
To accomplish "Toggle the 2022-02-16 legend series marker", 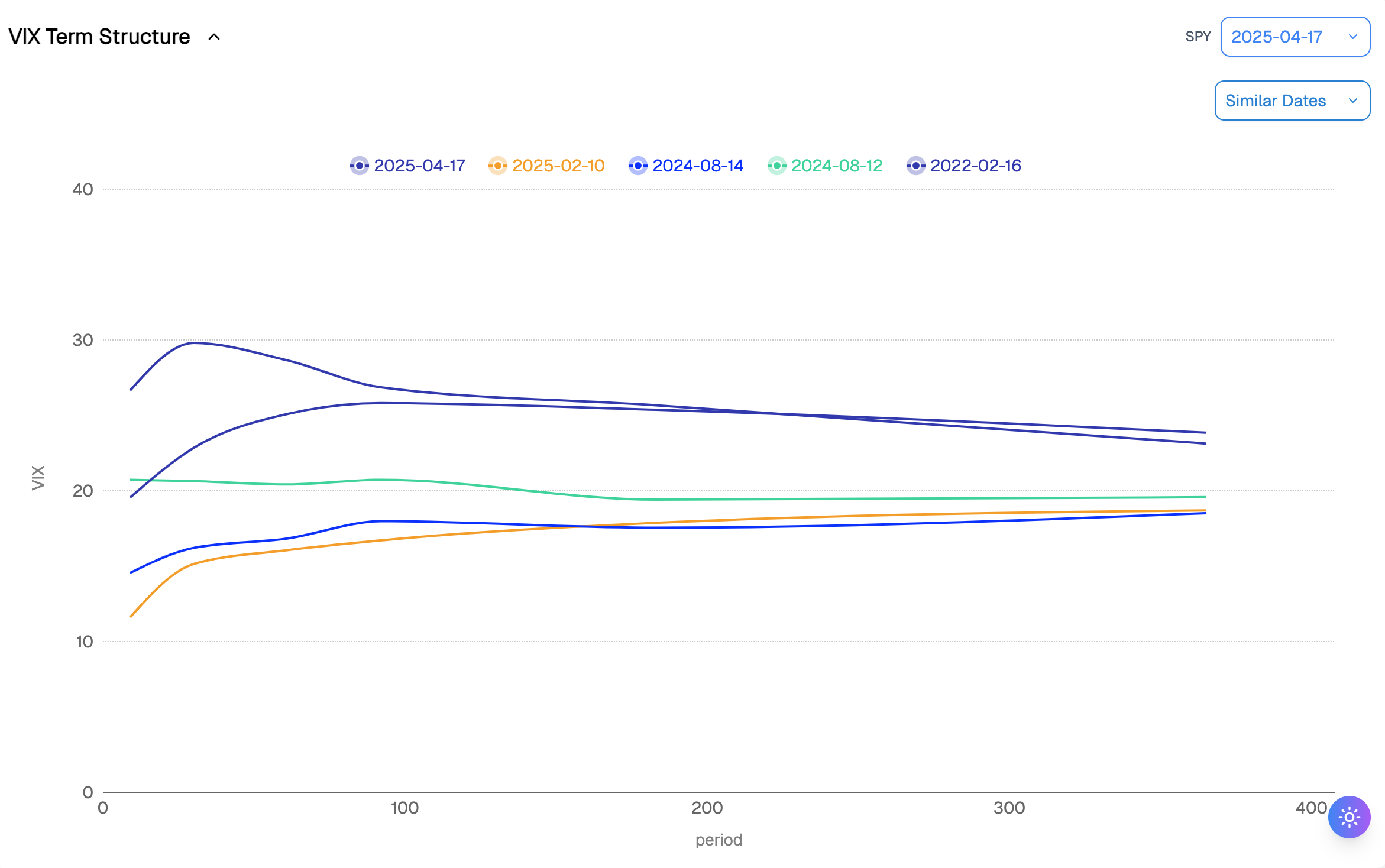I will coord(915,166).
